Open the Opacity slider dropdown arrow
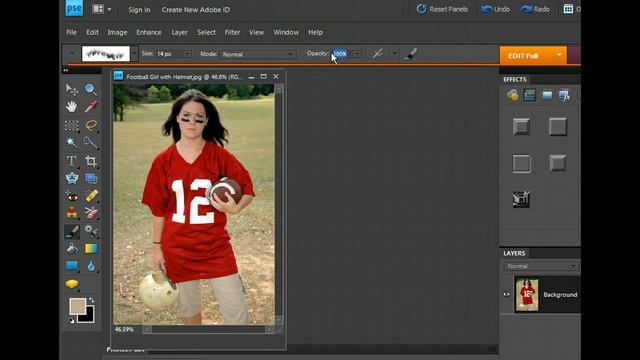This screenshot has height=360, width=640. coord(357,54)
